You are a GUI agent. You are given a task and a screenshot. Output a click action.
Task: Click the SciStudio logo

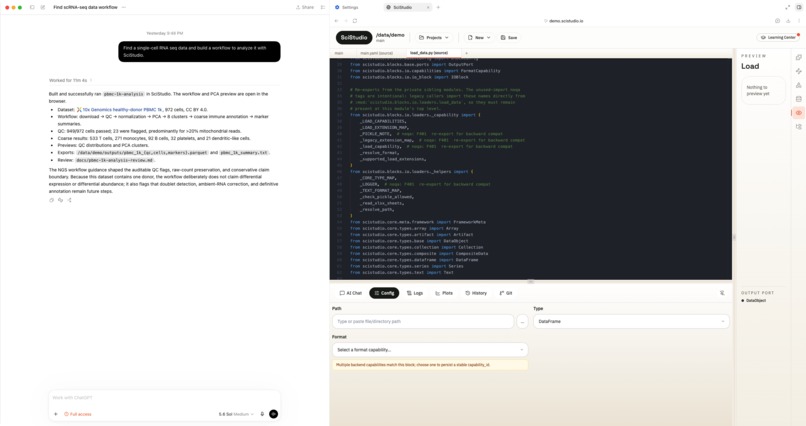(354, 38)
